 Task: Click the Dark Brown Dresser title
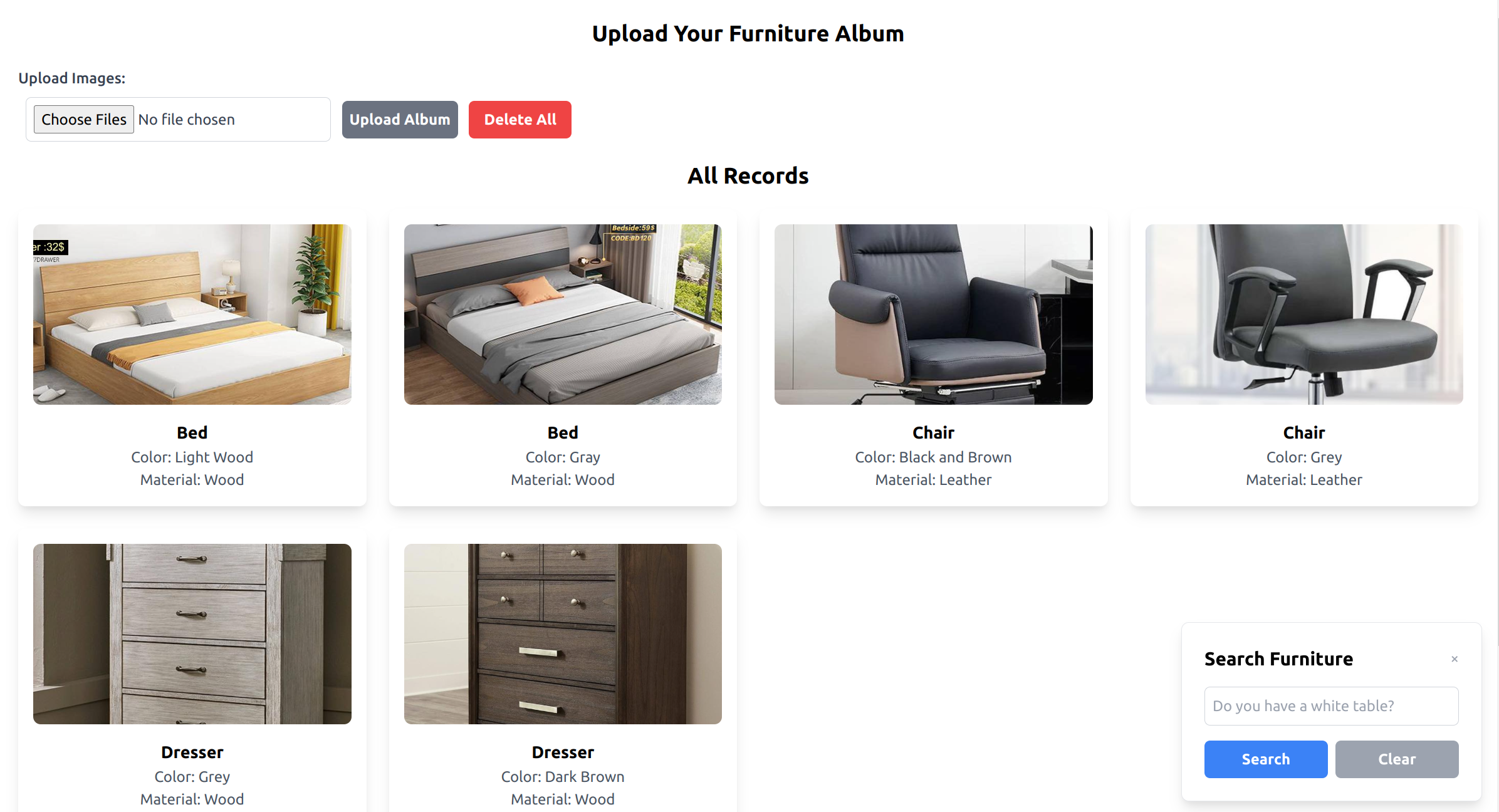coord(563,752)
